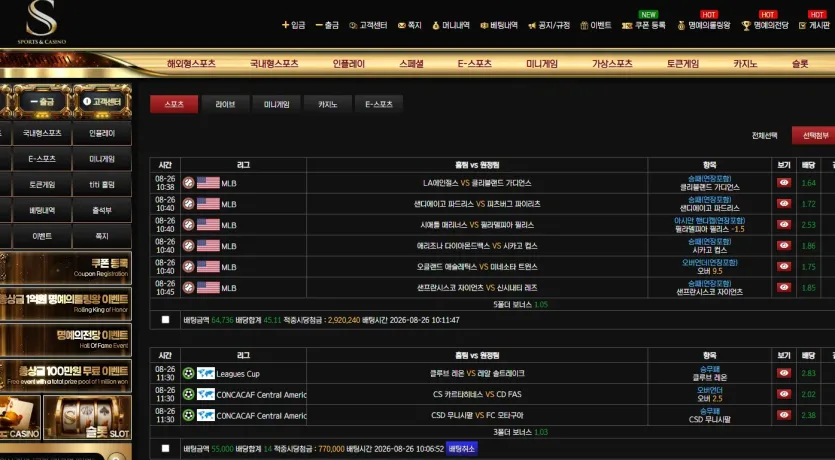The height and width of the screenshot is (460, 835).
Task: Click baseball icon in 오클랜드 애슬레틱스 row
Action: tap(189, 267)
